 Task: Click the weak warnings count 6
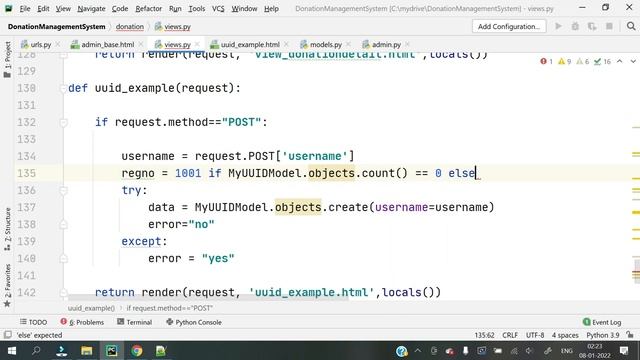582,62
